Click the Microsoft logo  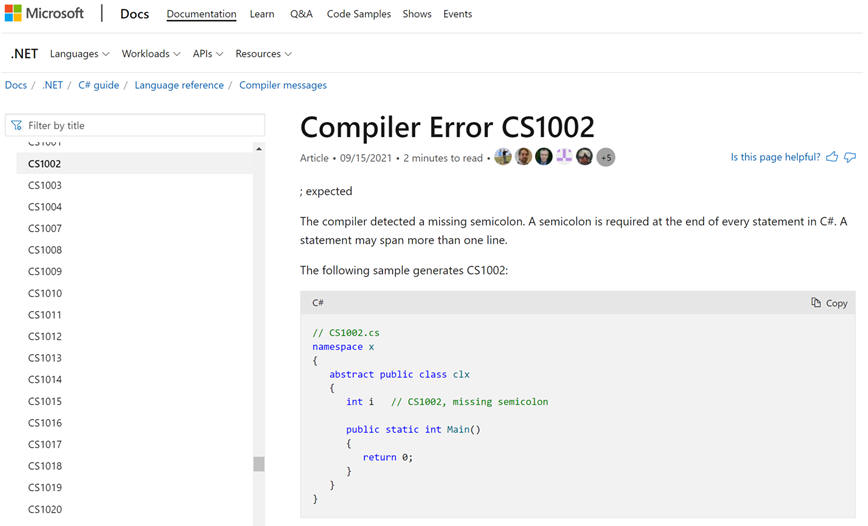44,13
